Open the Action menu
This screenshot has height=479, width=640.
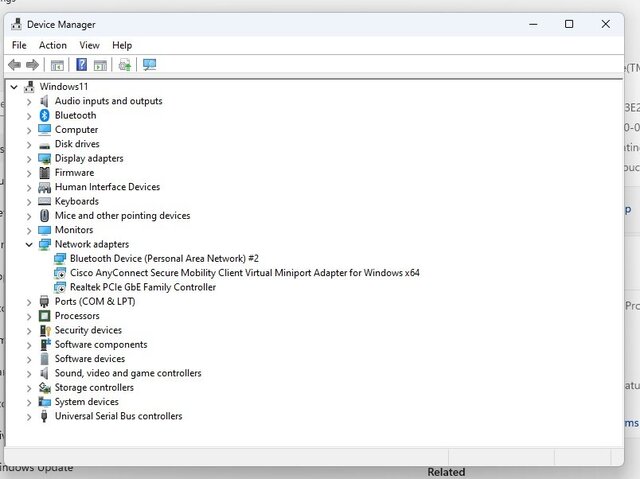tap(53, 45)
